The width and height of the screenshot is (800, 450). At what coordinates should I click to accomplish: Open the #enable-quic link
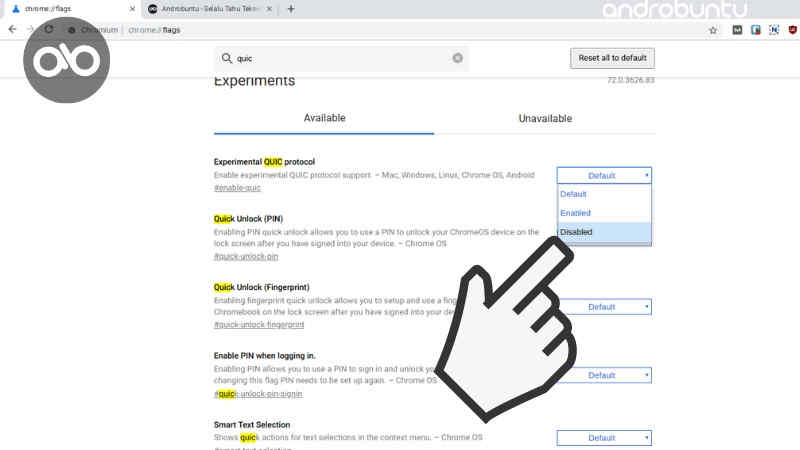pyautogui.click(x=237, y=188)
